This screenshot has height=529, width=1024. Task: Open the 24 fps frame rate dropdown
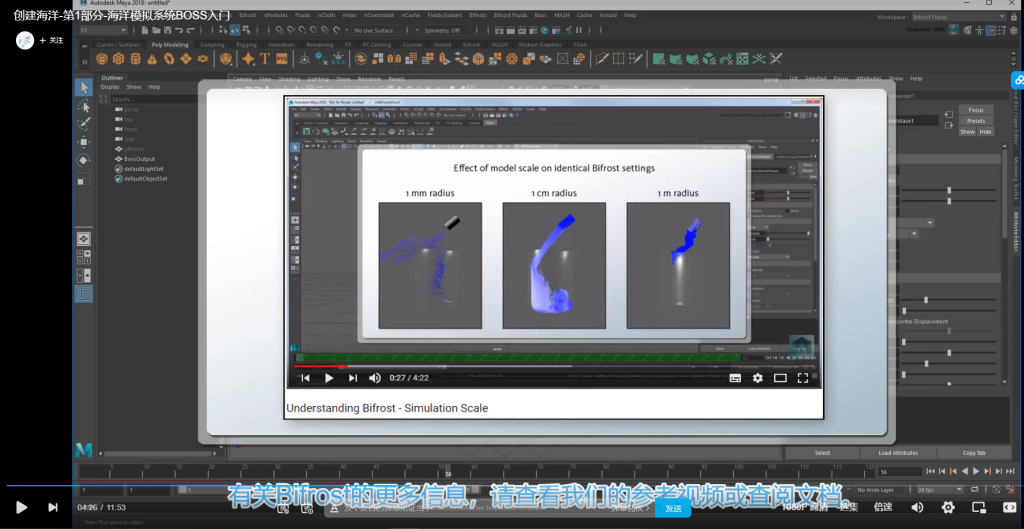click(940, 490)
